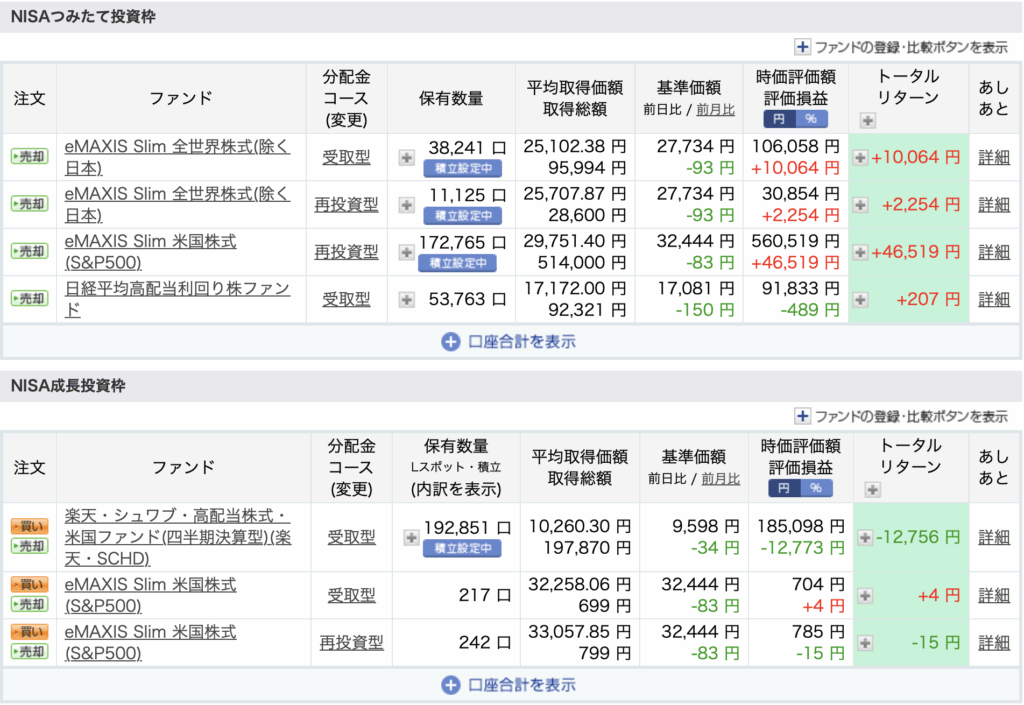Click 買い button for 楽天・シュワブ・高配当株式 fund

pyautogui.click(x=29, y=526)
